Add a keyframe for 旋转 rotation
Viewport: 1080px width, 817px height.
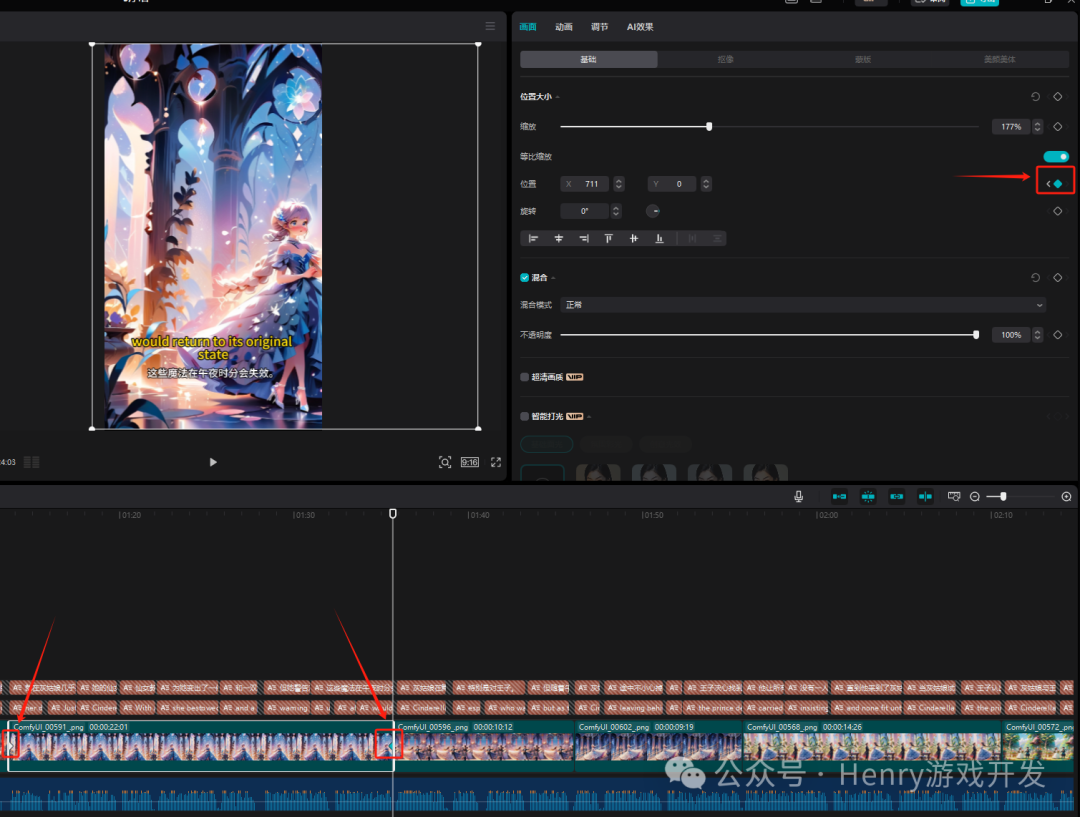coord(1057,211)
